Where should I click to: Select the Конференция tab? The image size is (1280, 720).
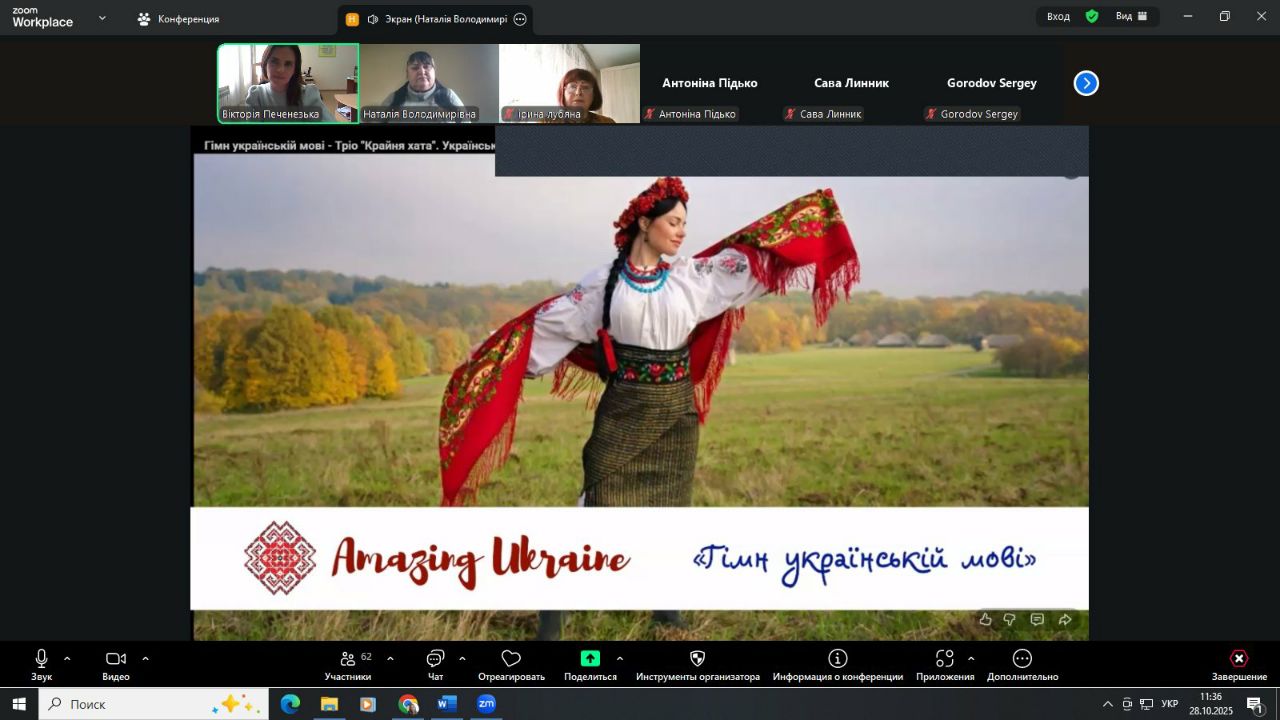pos(178,19)
